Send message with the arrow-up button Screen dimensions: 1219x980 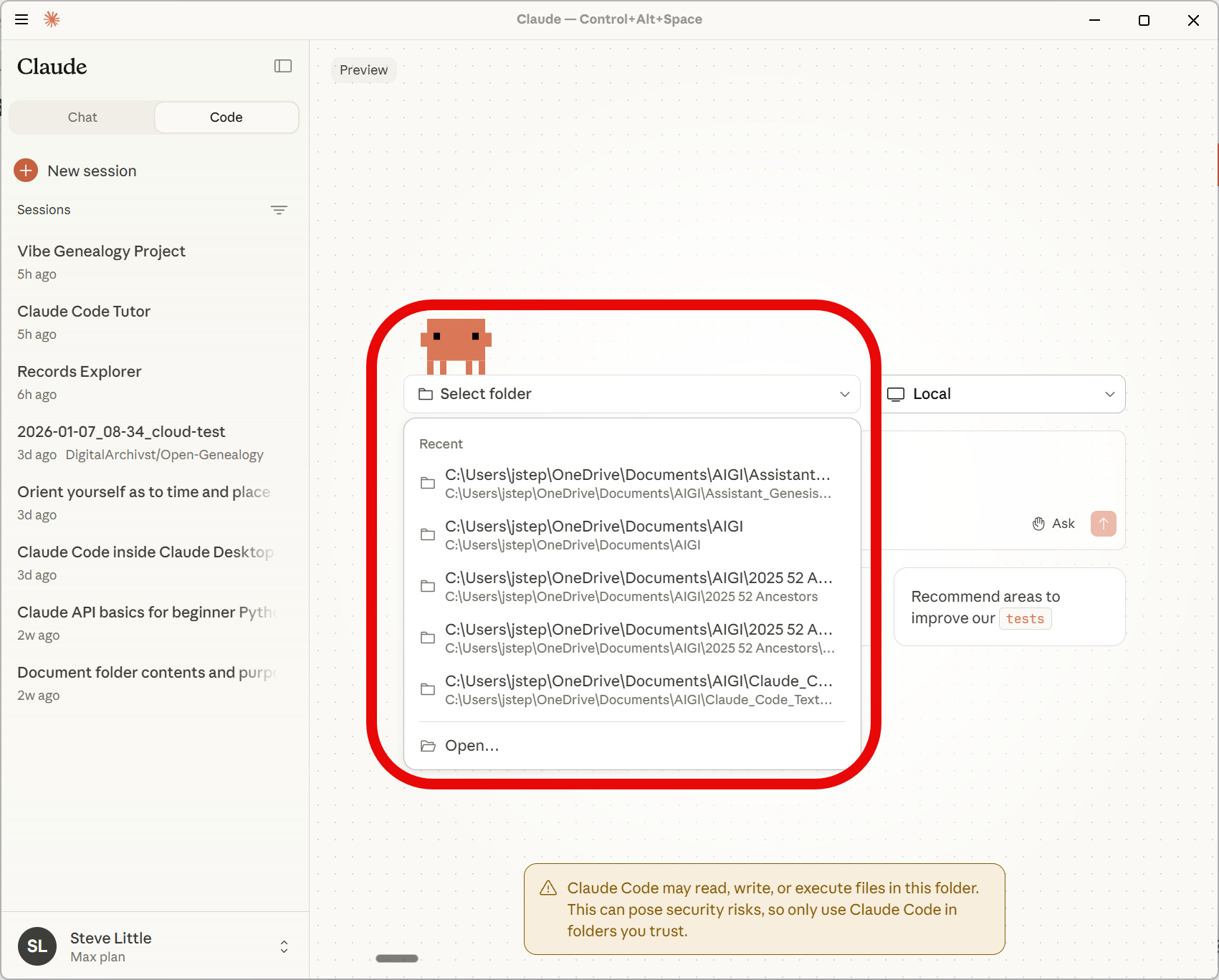[1104, 524]
